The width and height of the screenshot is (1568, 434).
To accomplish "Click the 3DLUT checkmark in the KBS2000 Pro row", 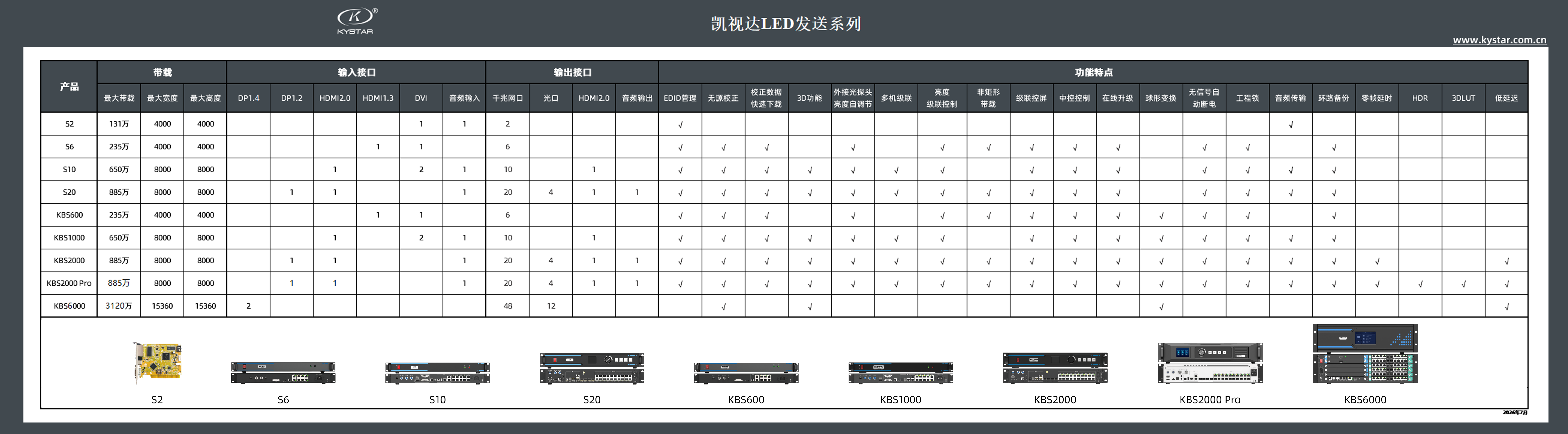I will coord(1464,284).
